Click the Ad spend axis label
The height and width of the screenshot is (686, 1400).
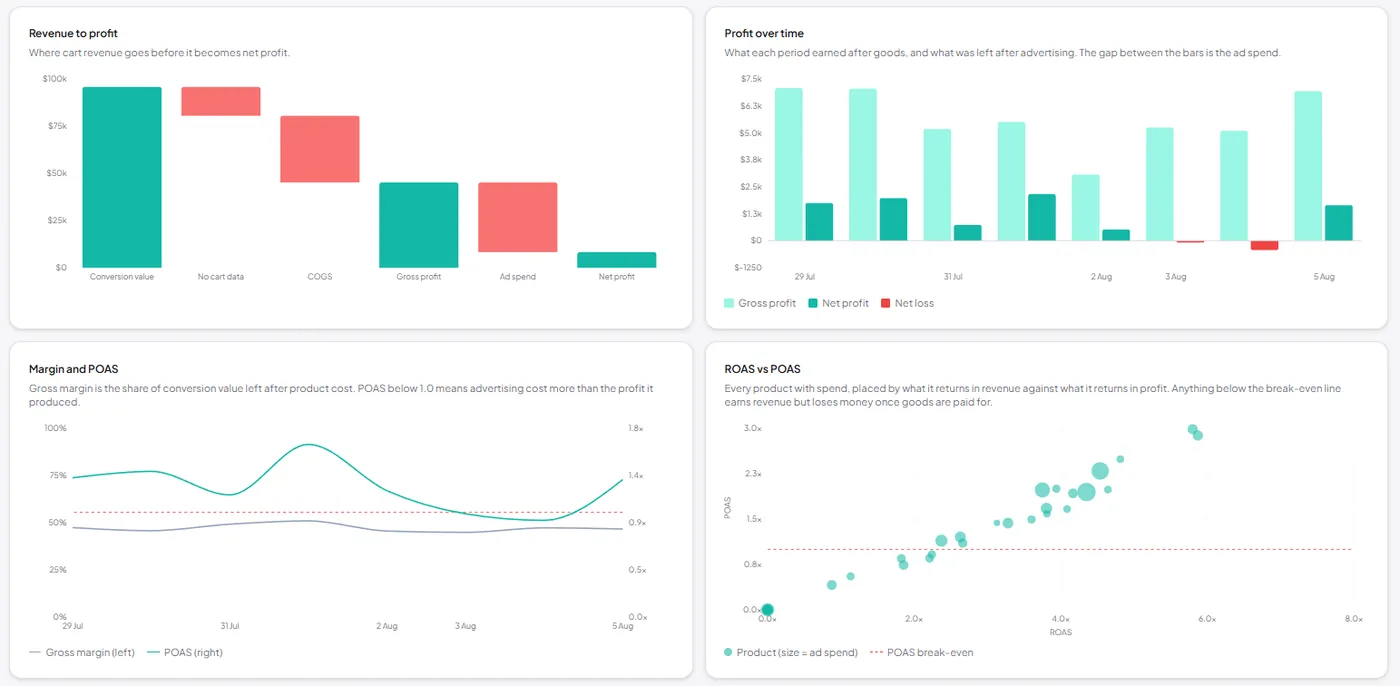518,277
